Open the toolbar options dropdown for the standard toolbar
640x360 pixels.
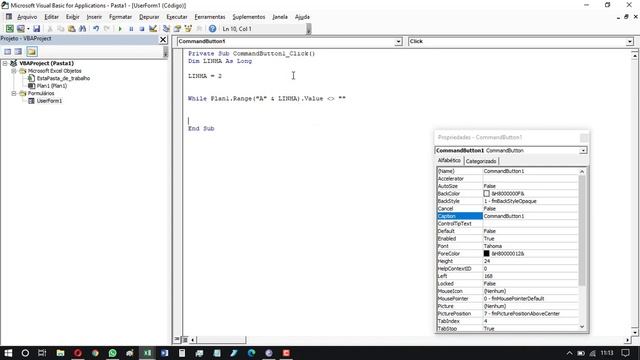tap(309, 29)
